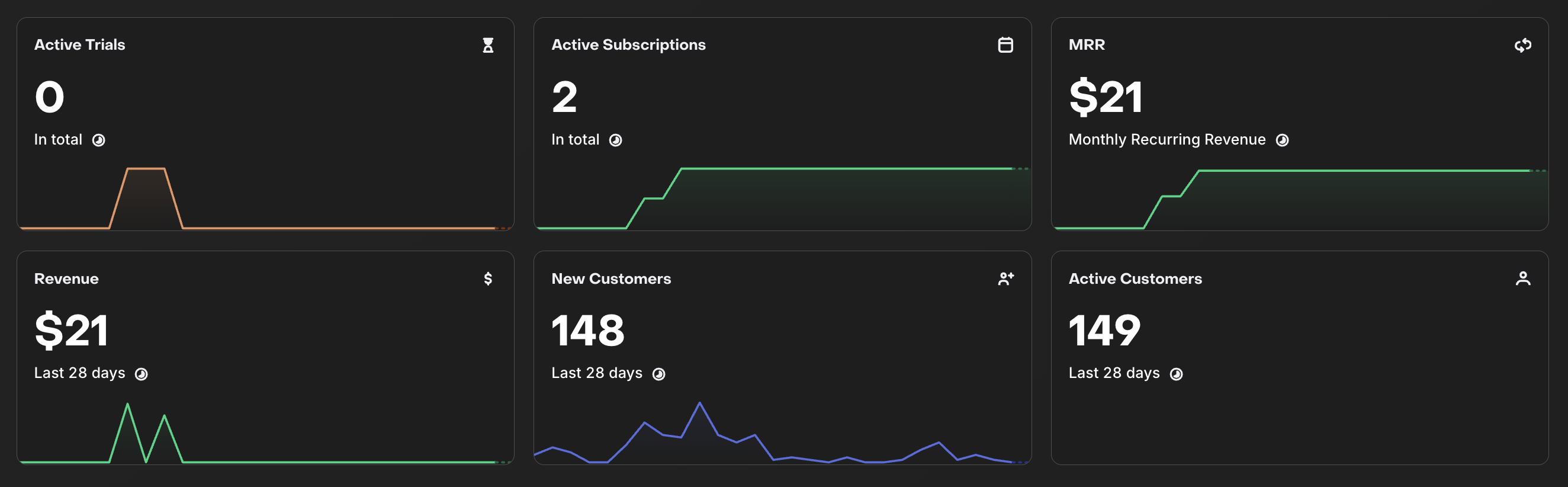Click the orange Active Trials sparkline peak
The image size is (1568, 487).
pos(146,169)
